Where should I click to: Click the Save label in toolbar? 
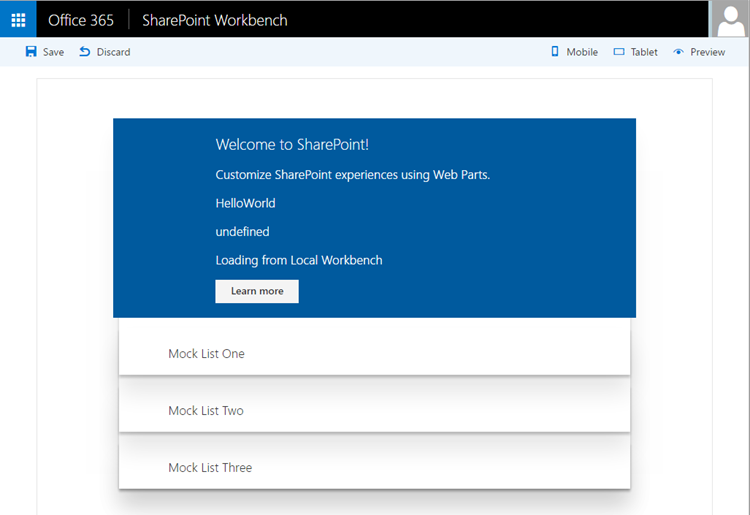click(54, 52)
